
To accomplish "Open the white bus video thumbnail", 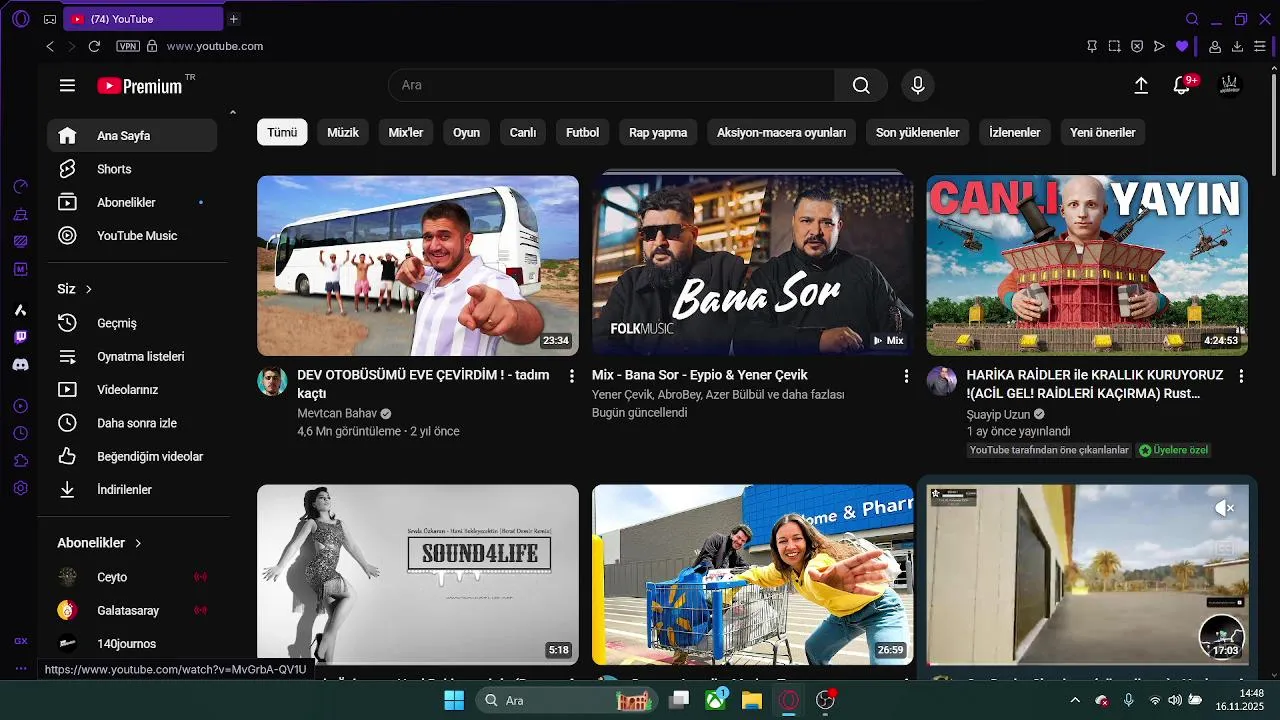I will (x=418, y=265).
